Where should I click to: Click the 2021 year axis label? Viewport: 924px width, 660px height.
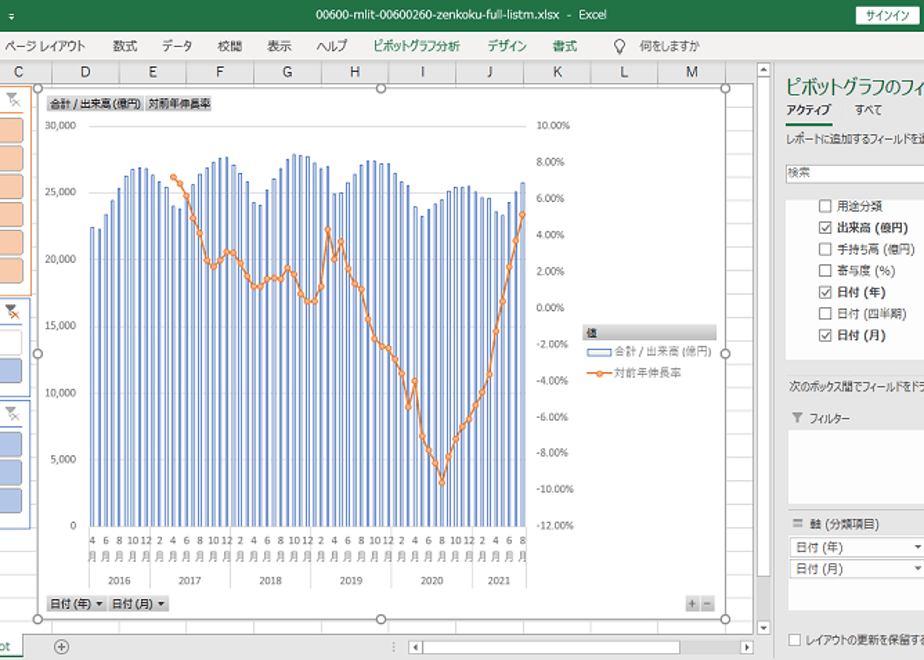(x=499, y=581)
